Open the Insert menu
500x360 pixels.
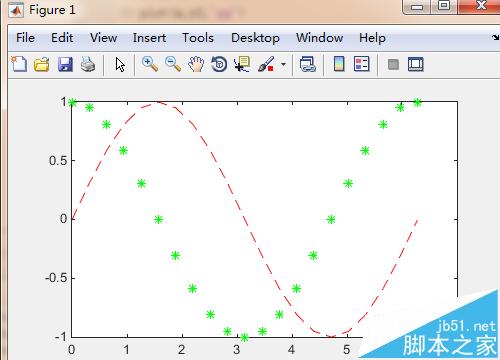[x=149, y=38]
